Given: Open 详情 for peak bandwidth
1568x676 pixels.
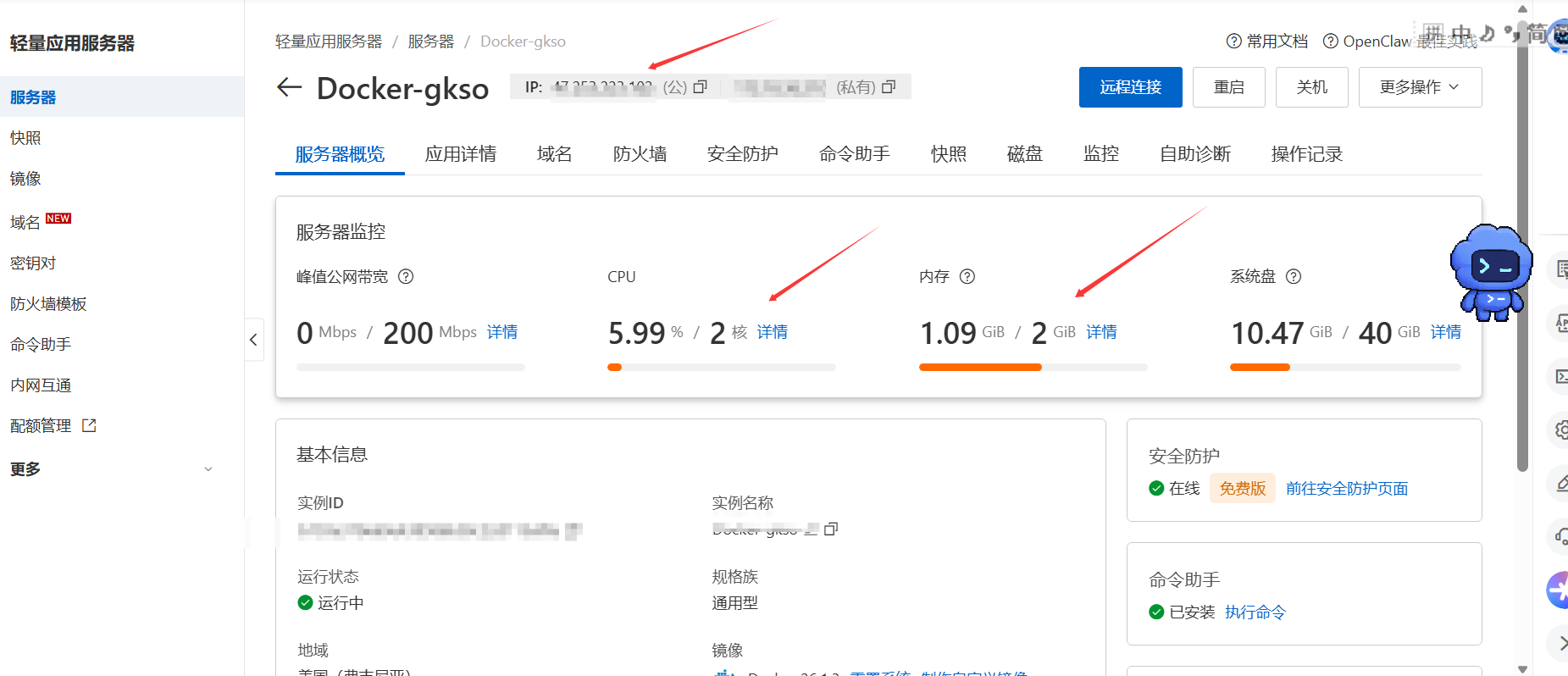Looking at the screenshot, I should click(x=502, y=332).
